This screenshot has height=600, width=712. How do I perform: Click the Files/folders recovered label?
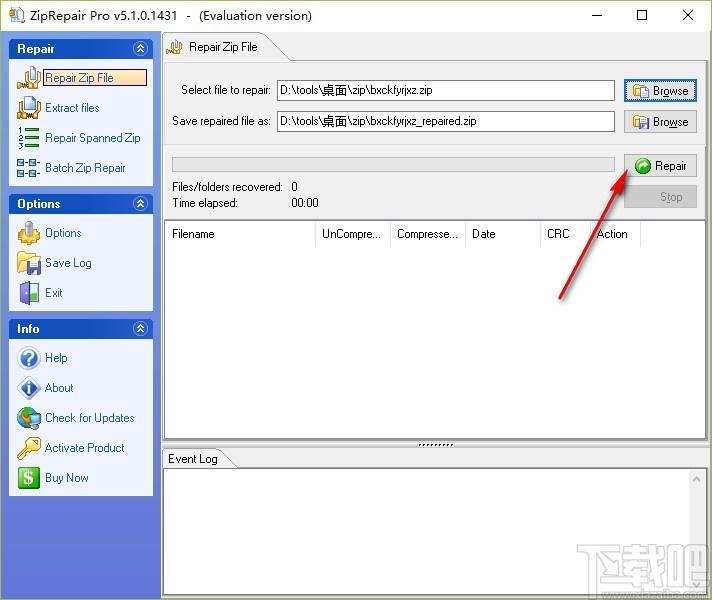pyautogui.click(x=227, y=187)
